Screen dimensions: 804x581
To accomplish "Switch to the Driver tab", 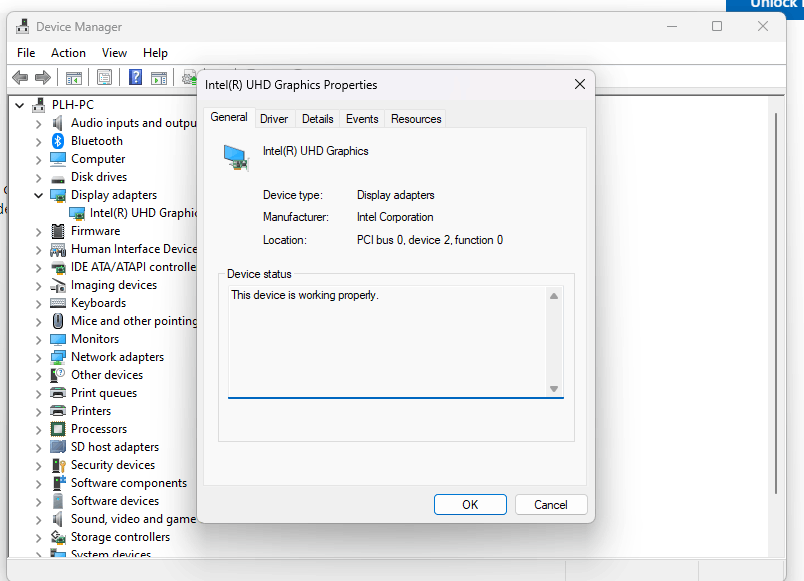I will click(x=274, y=119).
